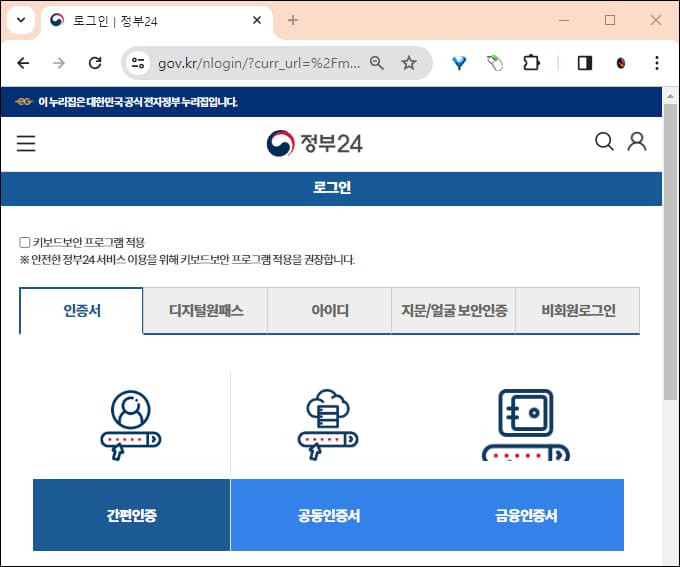The height and width of the screenshot is (567, 680).
Task: Click the 로그인 page heading
Action: (332, 187)
